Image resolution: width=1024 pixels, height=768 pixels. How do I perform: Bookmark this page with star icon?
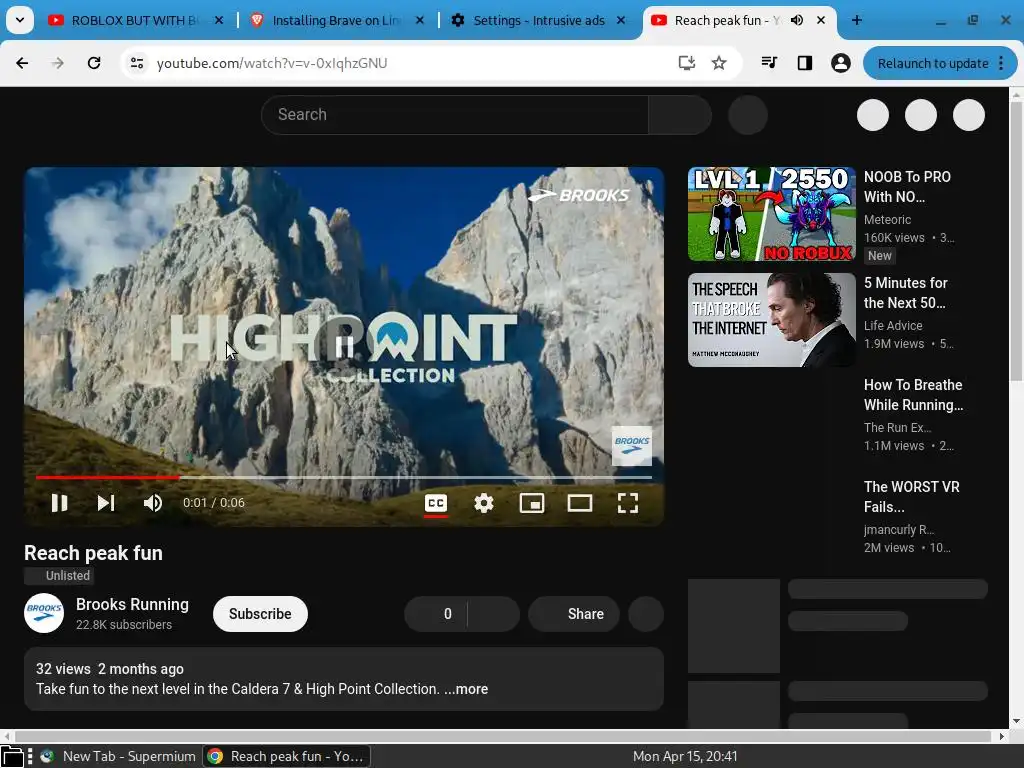[x=719, y=63]
